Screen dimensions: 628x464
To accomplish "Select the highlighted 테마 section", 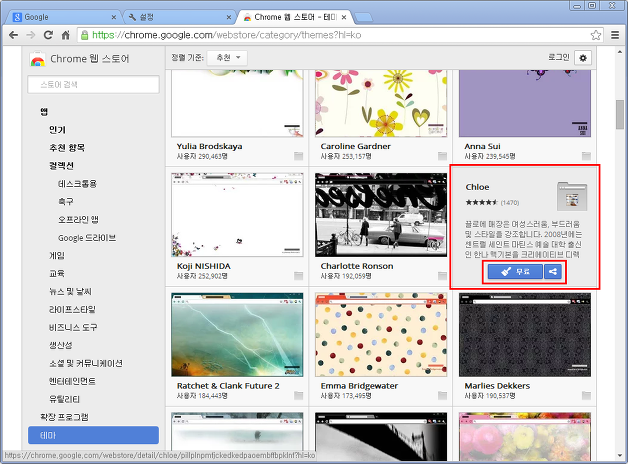I will tap(93, 435).
